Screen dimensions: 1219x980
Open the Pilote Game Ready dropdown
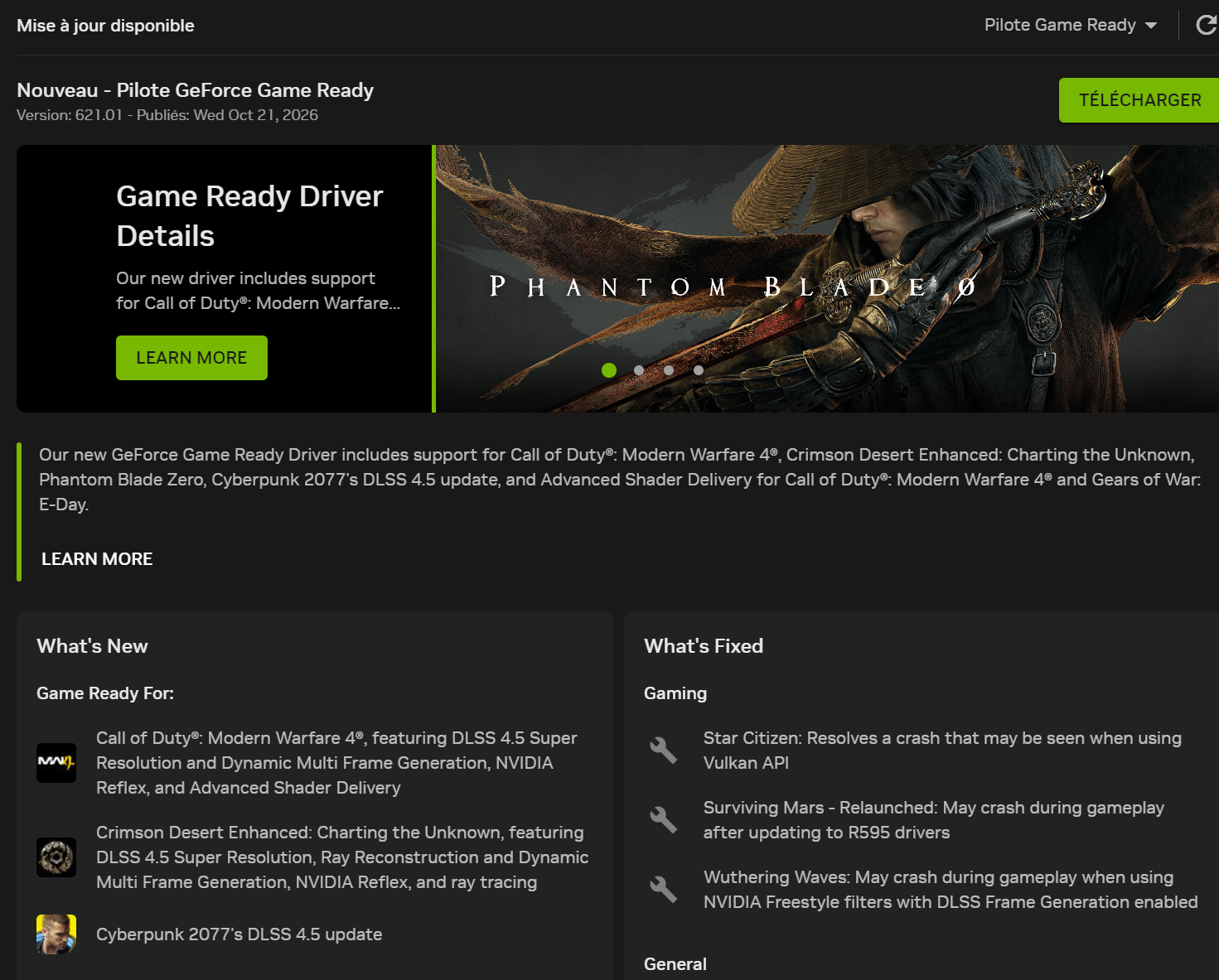1070,25
